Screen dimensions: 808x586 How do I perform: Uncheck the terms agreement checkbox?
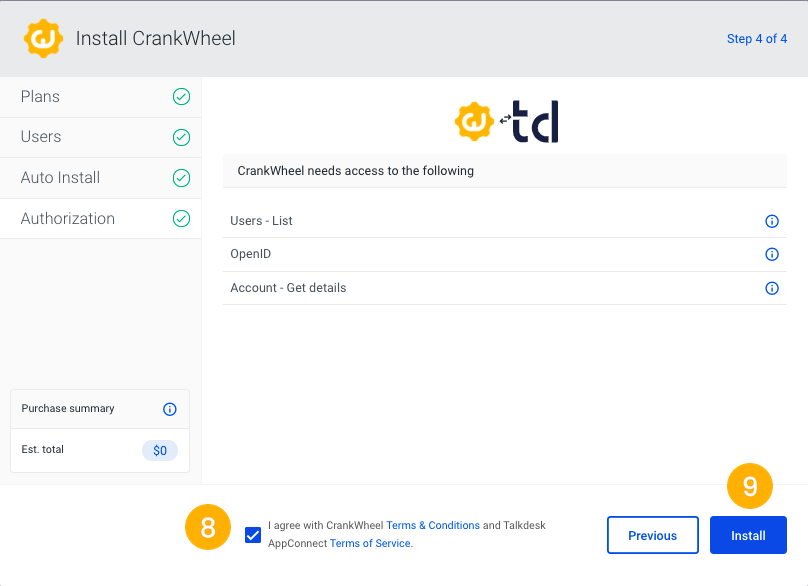point(252,535)
